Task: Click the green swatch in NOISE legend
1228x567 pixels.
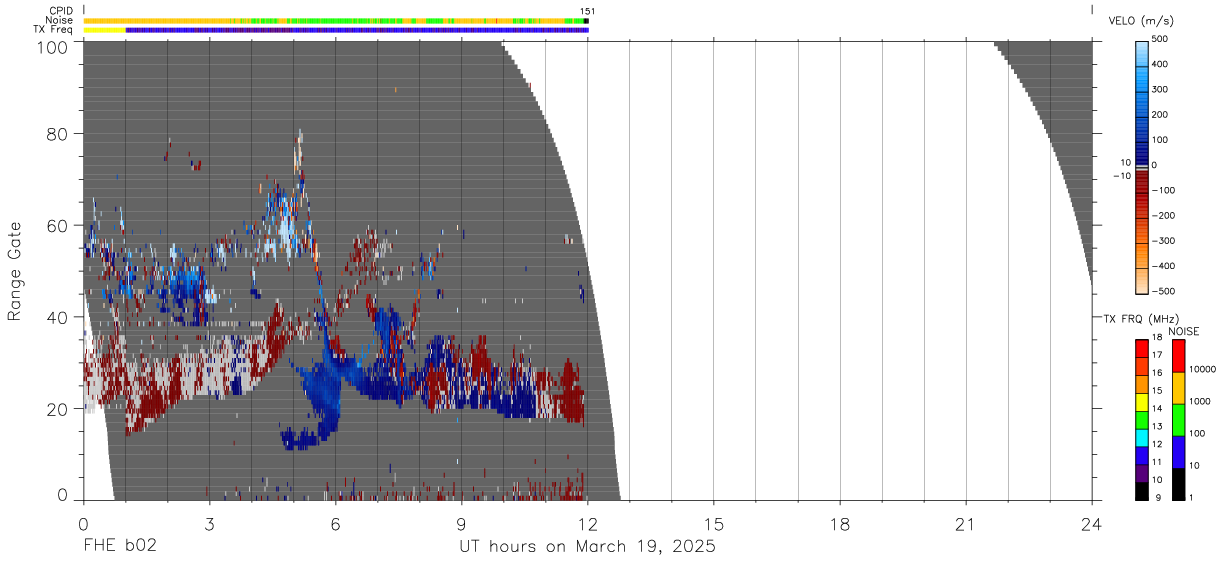Action: (x=1178, y=420)
